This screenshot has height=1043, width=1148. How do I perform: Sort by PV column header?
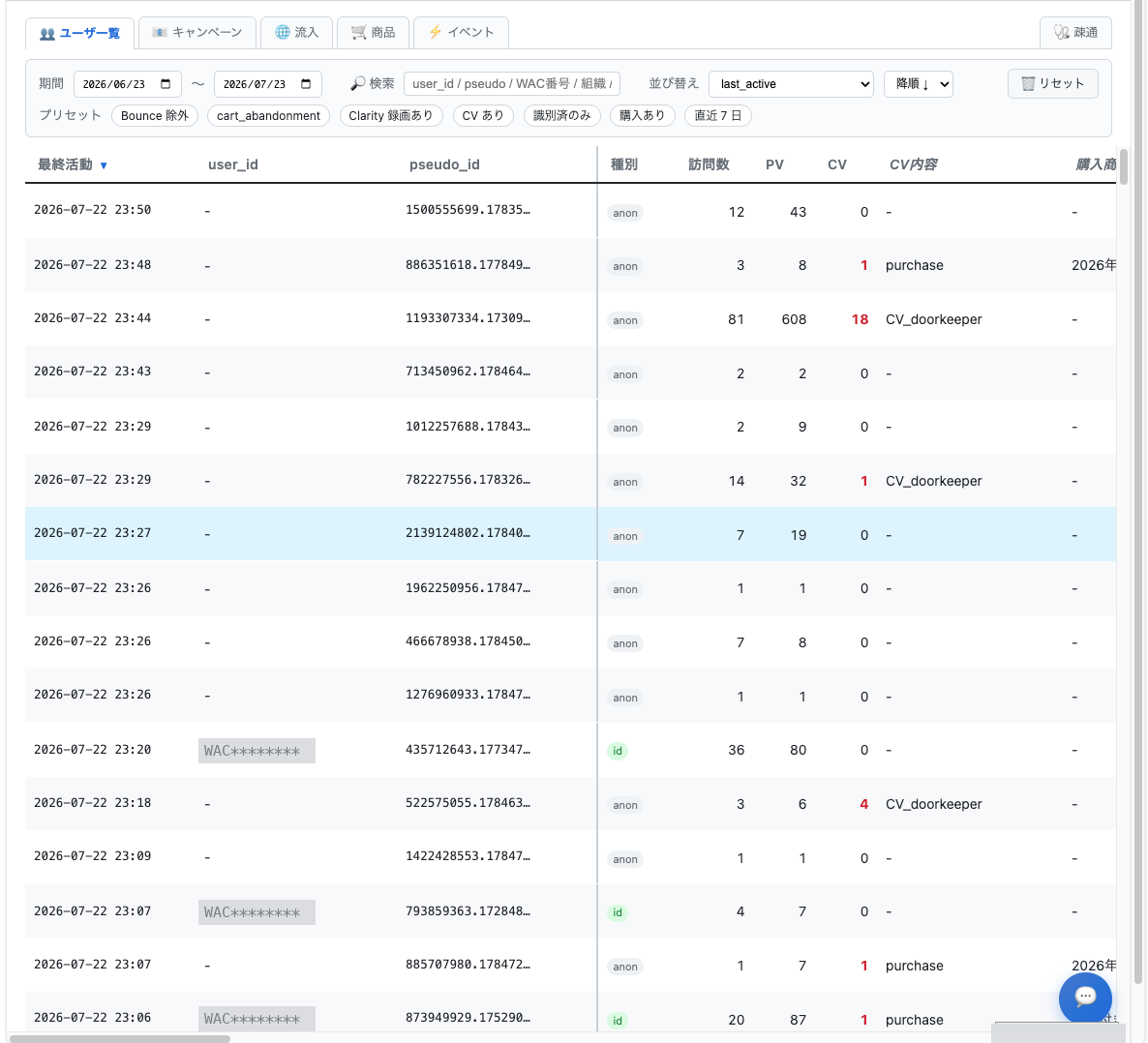pos(774,164)
